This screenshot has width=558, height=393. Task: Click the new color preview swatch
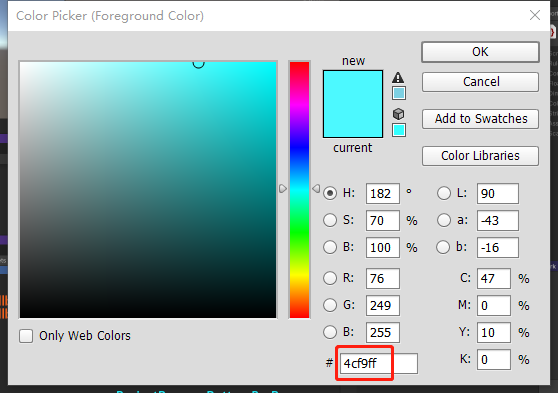353,87
